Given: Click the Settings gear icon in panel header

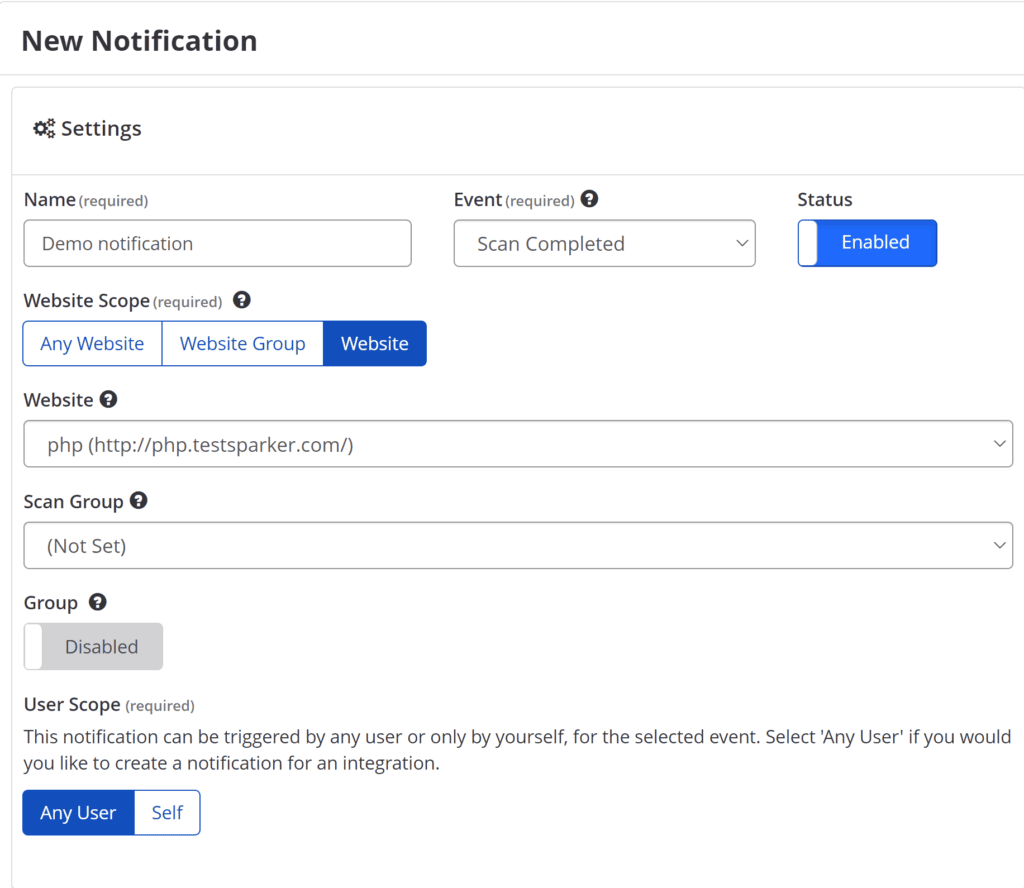Looking at the screenshot, I should click(44, 128).
